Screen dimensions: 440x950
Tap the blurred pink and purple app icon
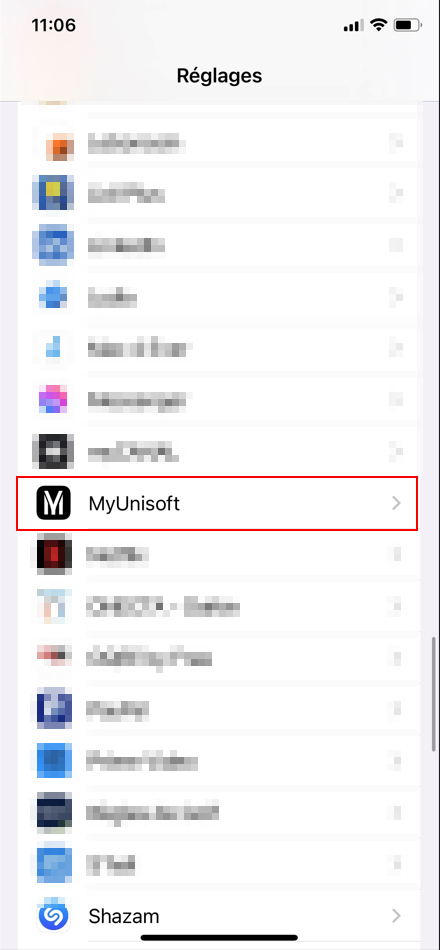pos(52,399)
